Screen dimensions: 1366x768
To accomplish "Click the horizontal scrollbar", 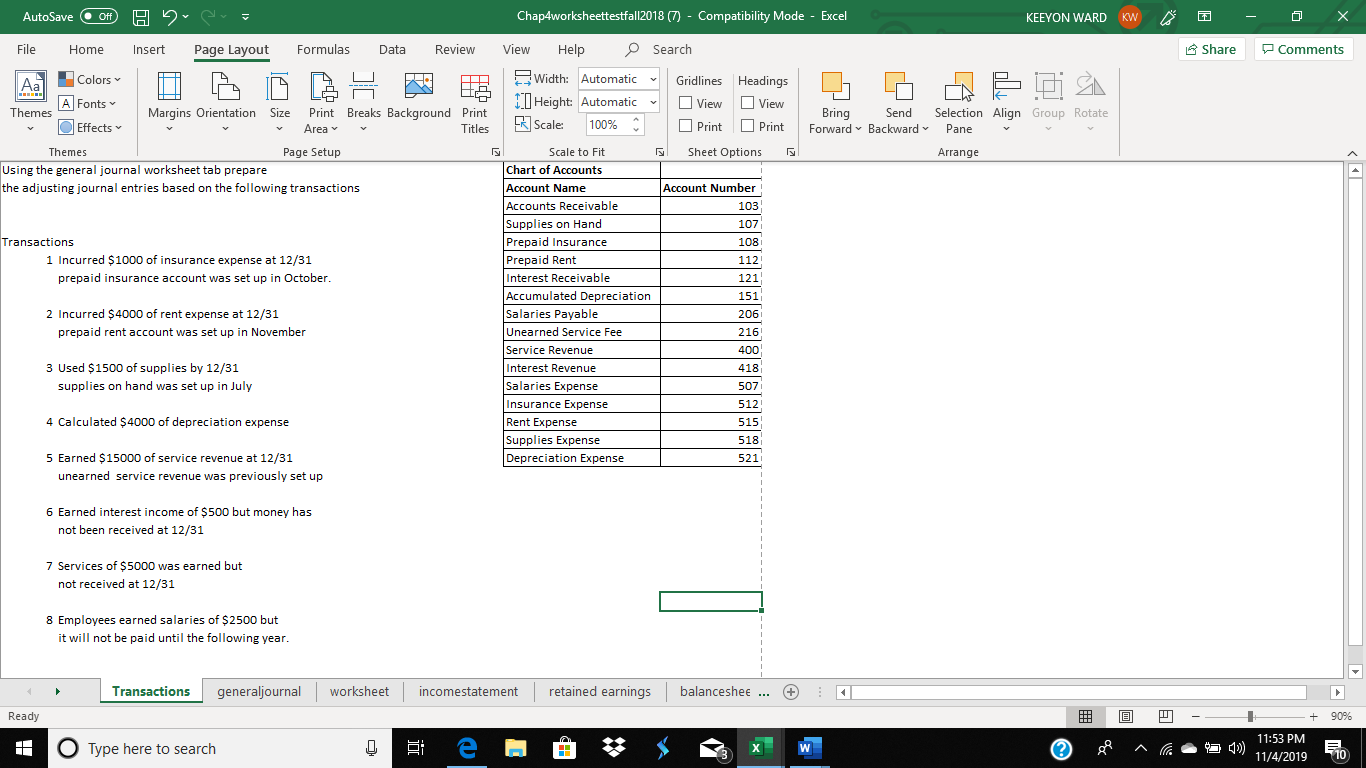I will pos(1078,691).
